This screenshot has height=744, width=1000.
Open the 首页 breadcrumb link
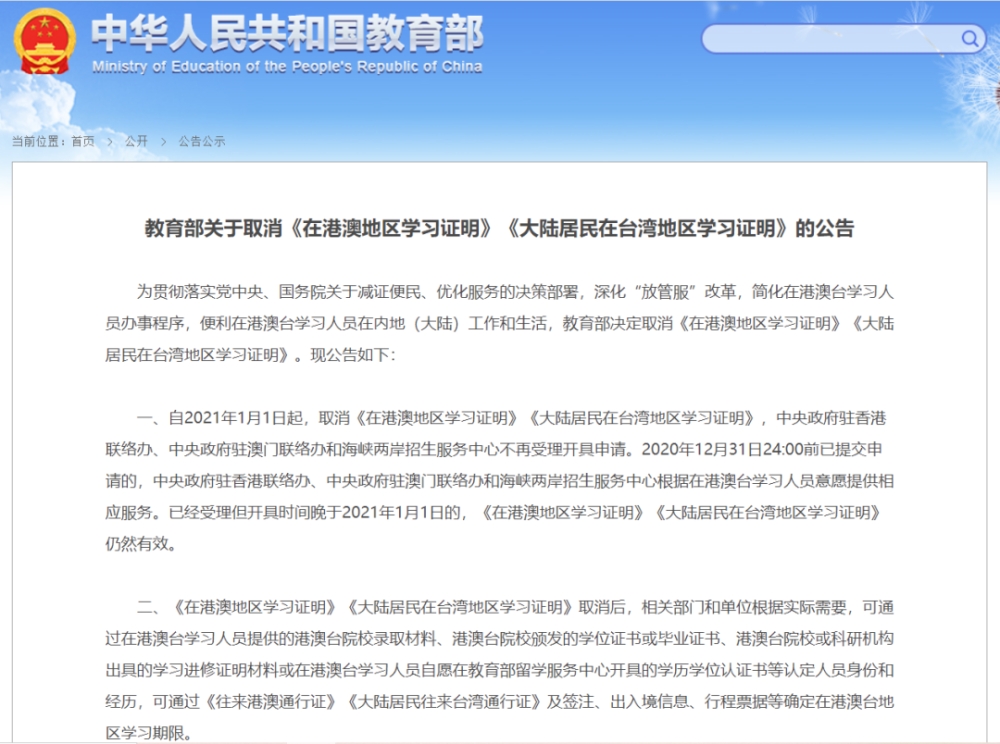[x=82, y=142]
